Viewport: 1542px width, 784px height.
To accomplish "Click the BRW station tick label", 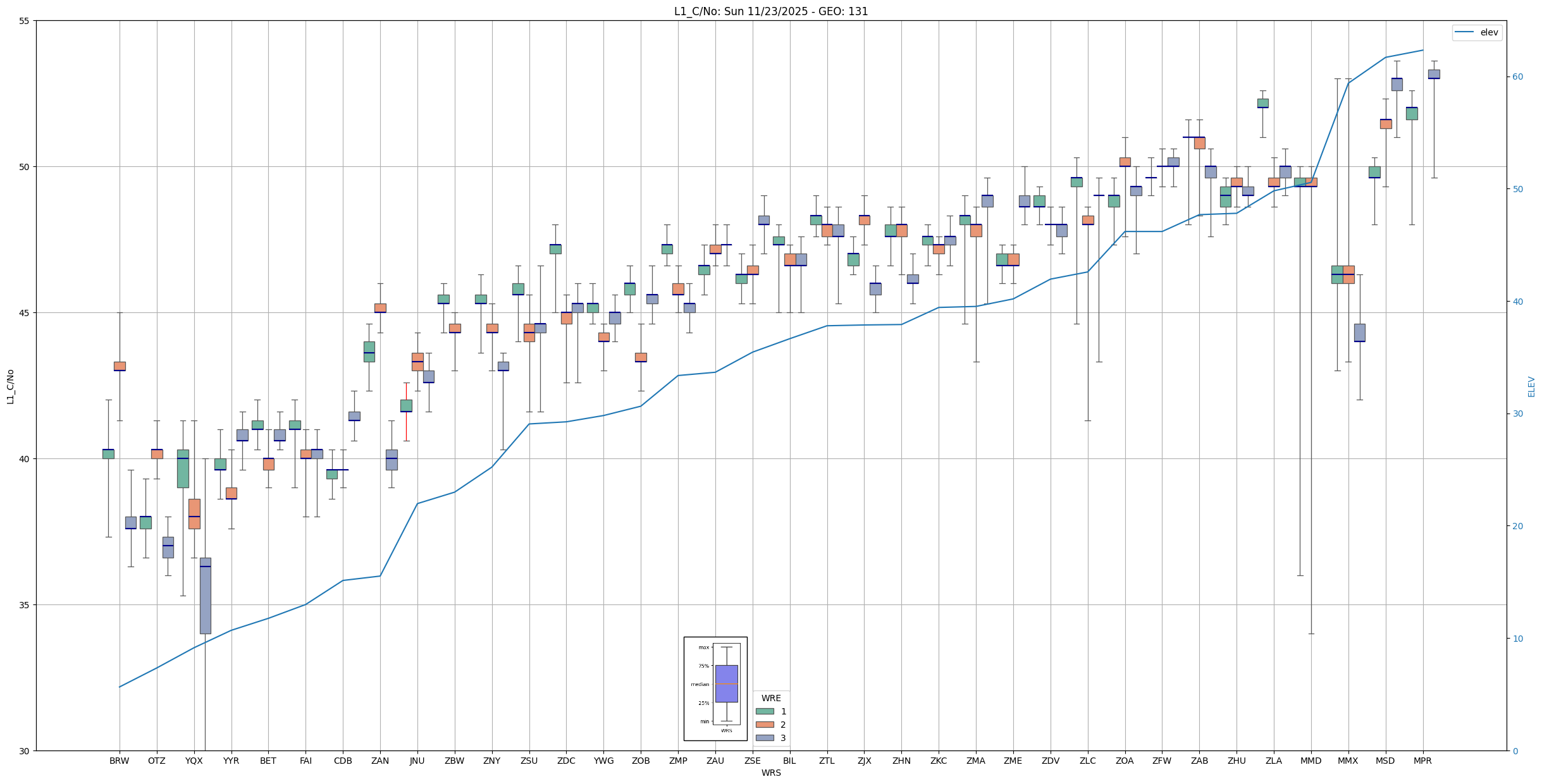I will (119, 761).
